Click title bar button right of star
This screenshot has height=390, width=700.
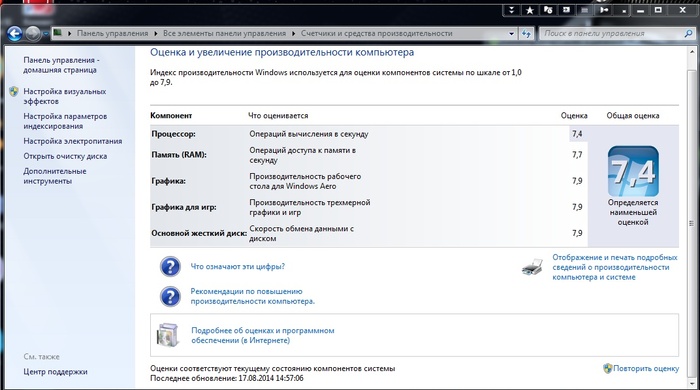click(x=548, y=10)
